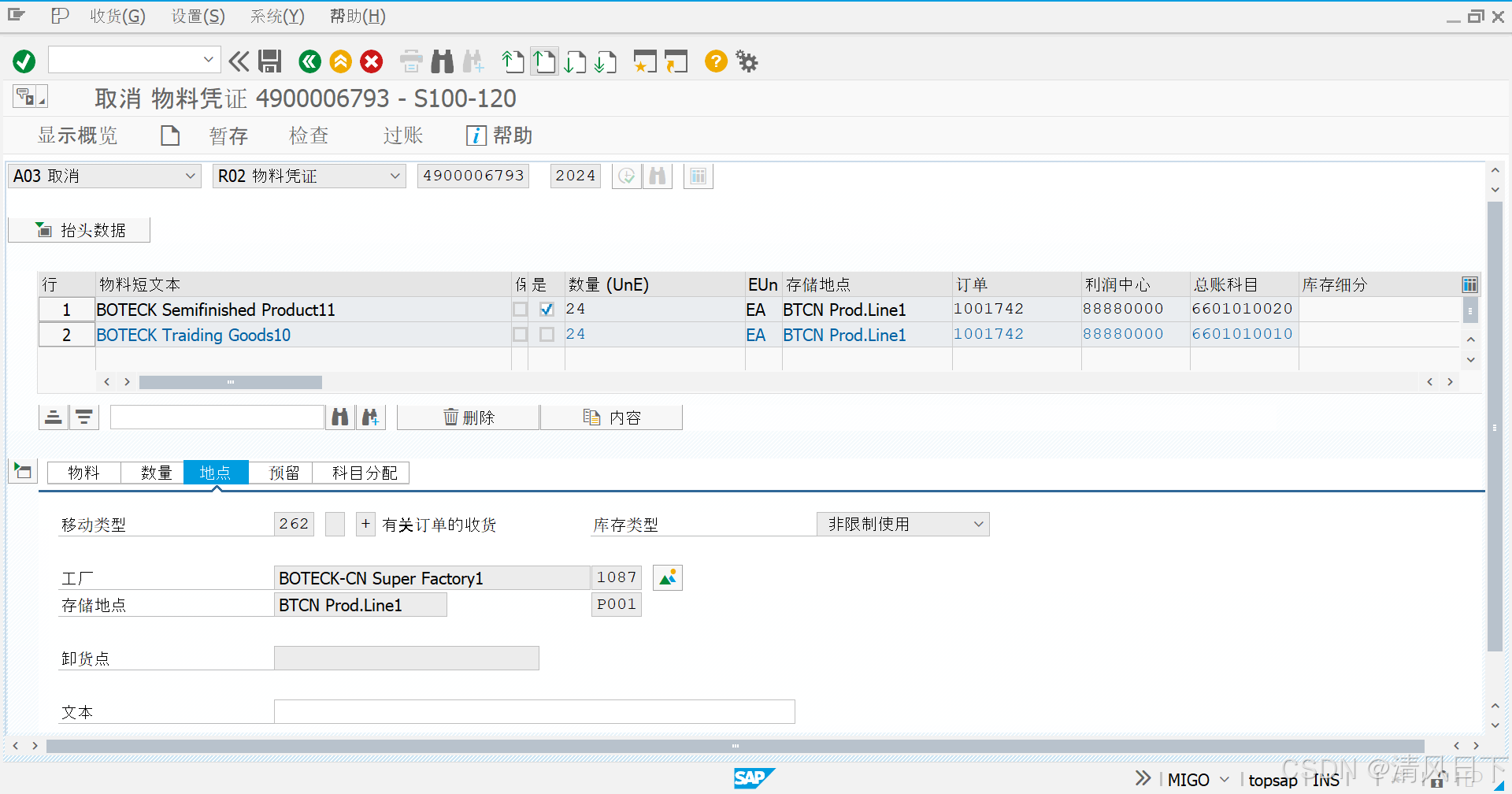Click the + button beside movement type 262
This screenshot has width=1512, height=794.
click(x=365, y=524)
